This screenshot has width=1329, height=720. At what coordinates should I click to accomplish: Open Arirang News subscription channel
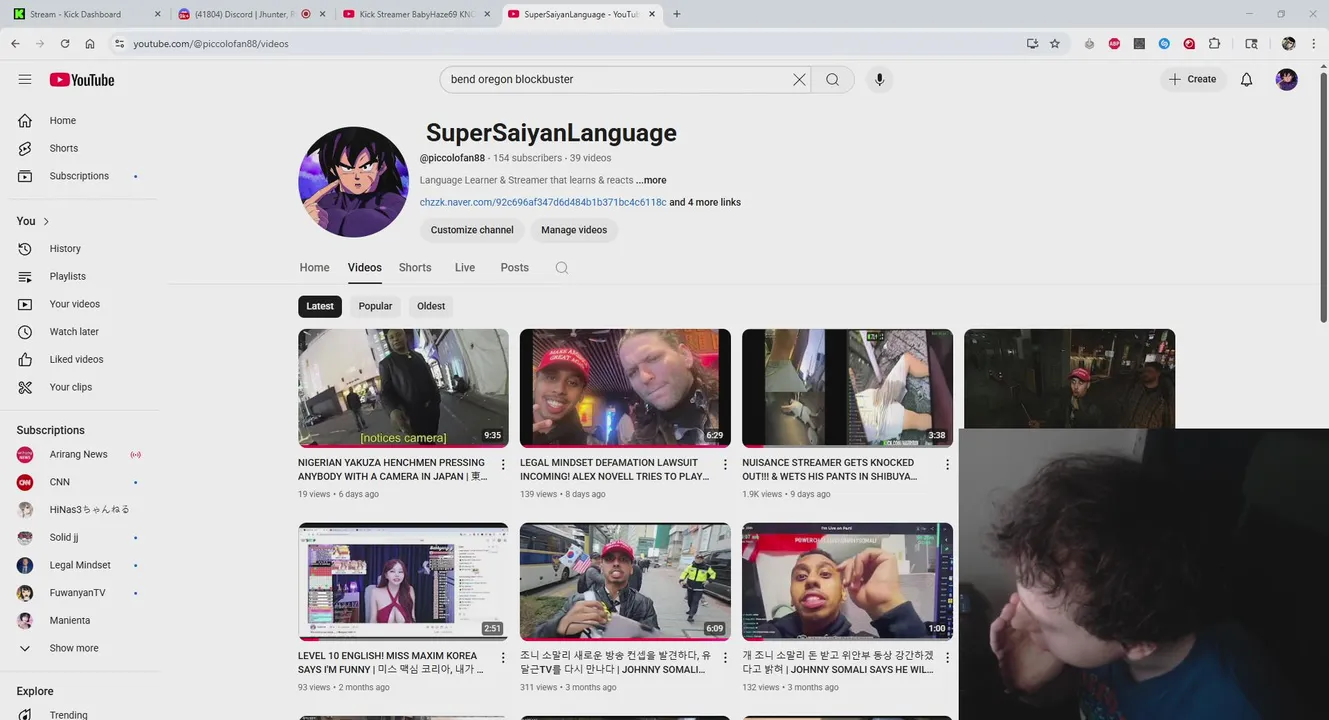click(80, 454)
